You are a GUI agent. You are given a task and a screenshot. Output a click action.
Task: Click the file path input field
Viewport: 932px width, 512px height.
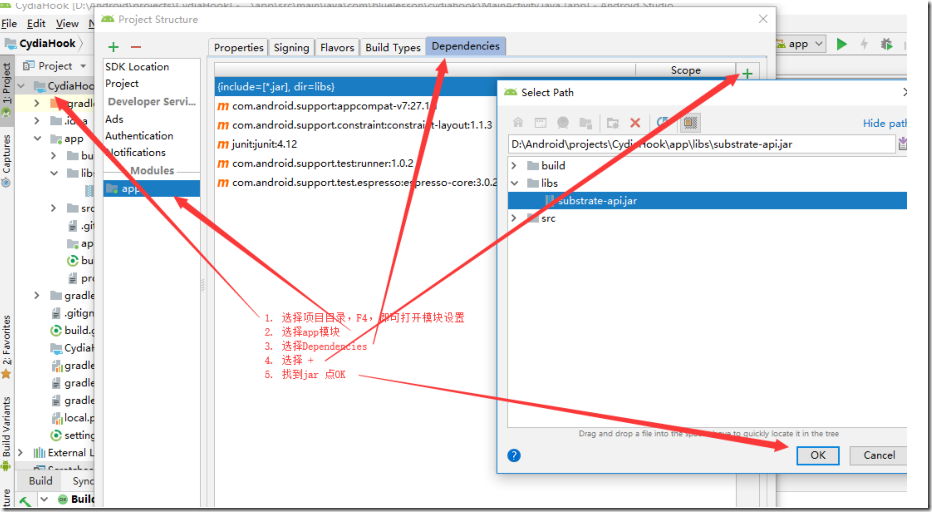702,144
